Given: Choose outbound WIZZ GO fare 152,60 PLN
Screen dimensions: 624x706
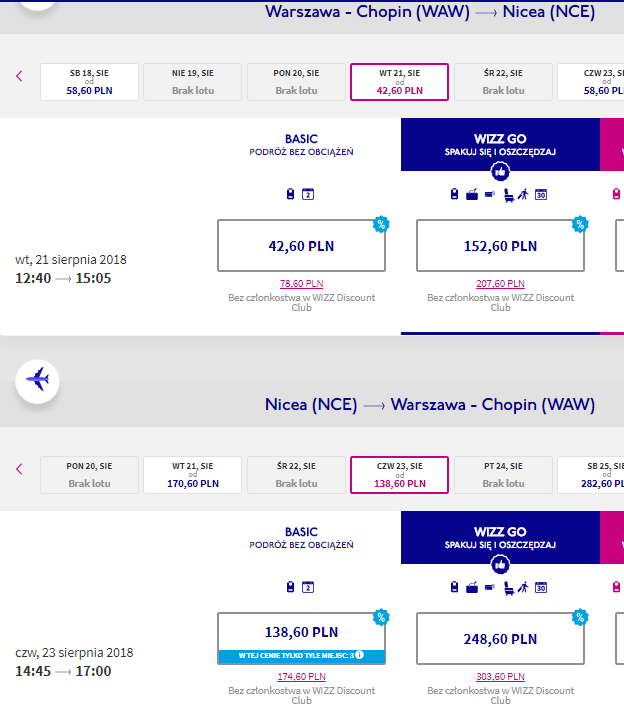Looking at the screenshot, I should 500,246.
